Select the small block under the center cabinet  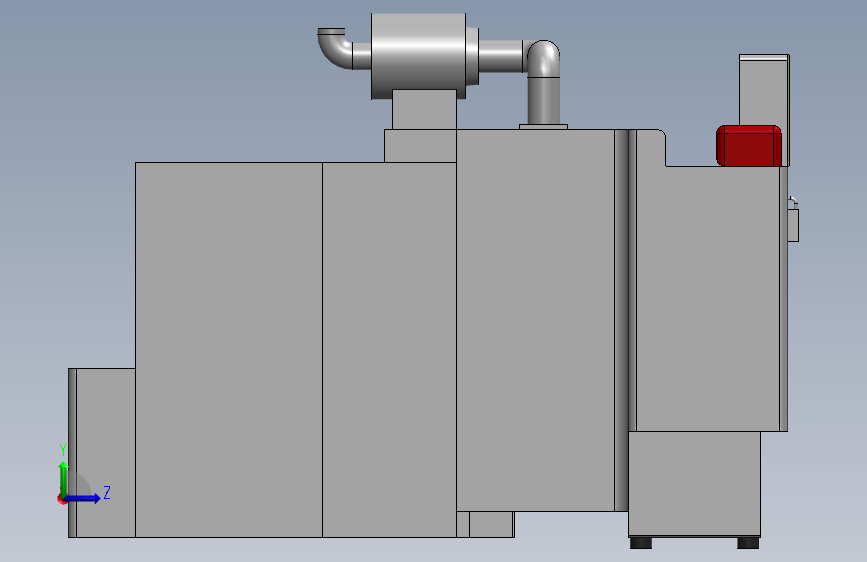tap(485, 524)
